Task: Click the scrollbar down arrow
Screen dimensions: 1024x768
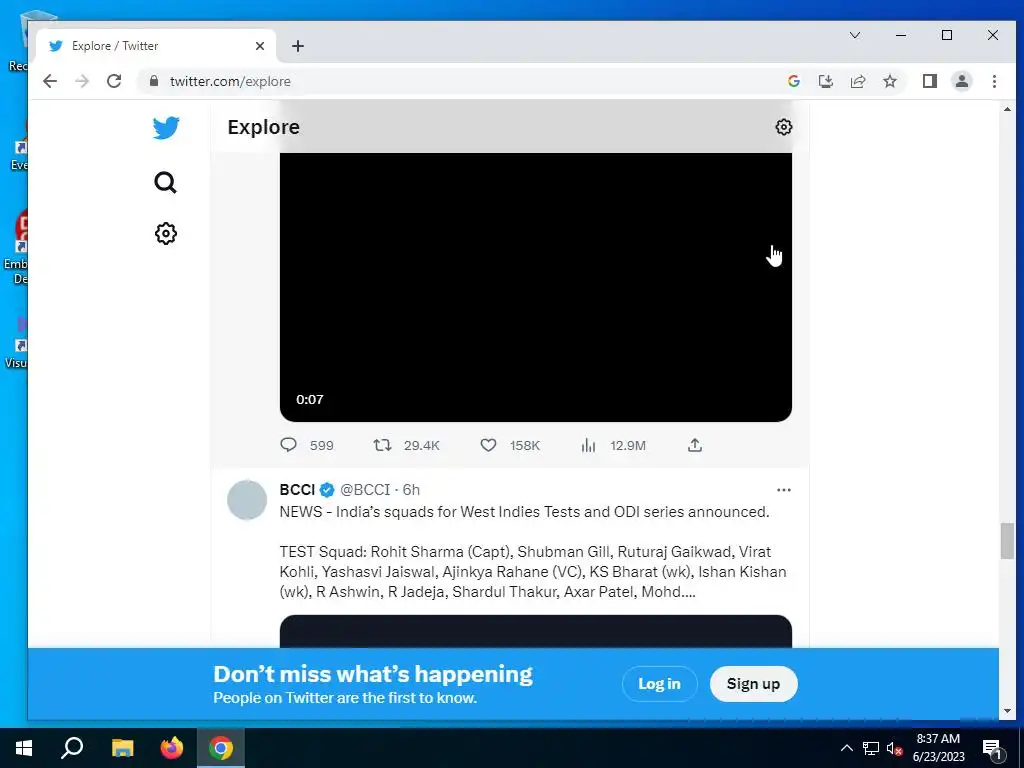Action: (1006, 711)
